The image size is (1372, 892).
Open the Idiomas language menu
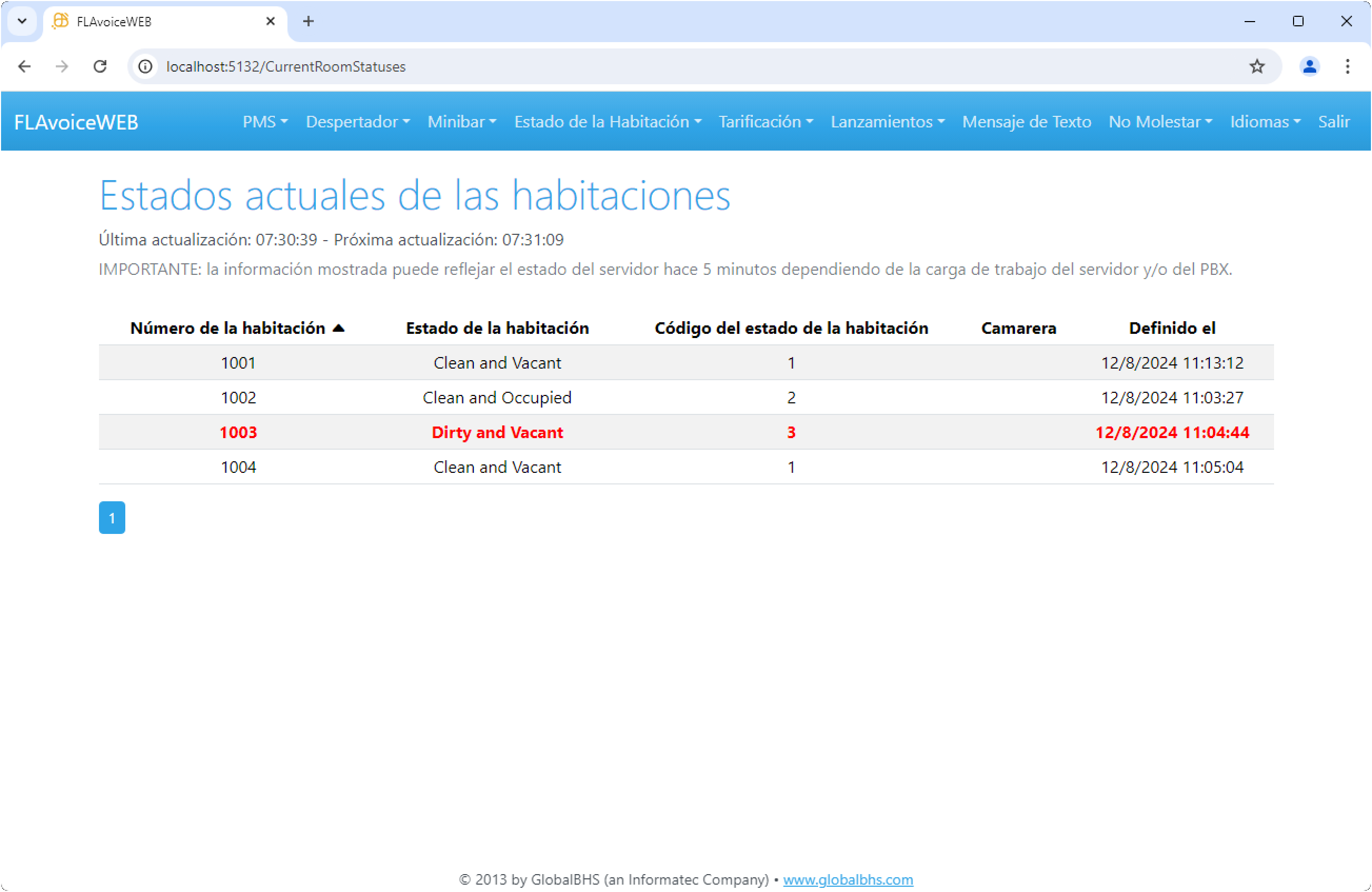(x=1265, y=122)
